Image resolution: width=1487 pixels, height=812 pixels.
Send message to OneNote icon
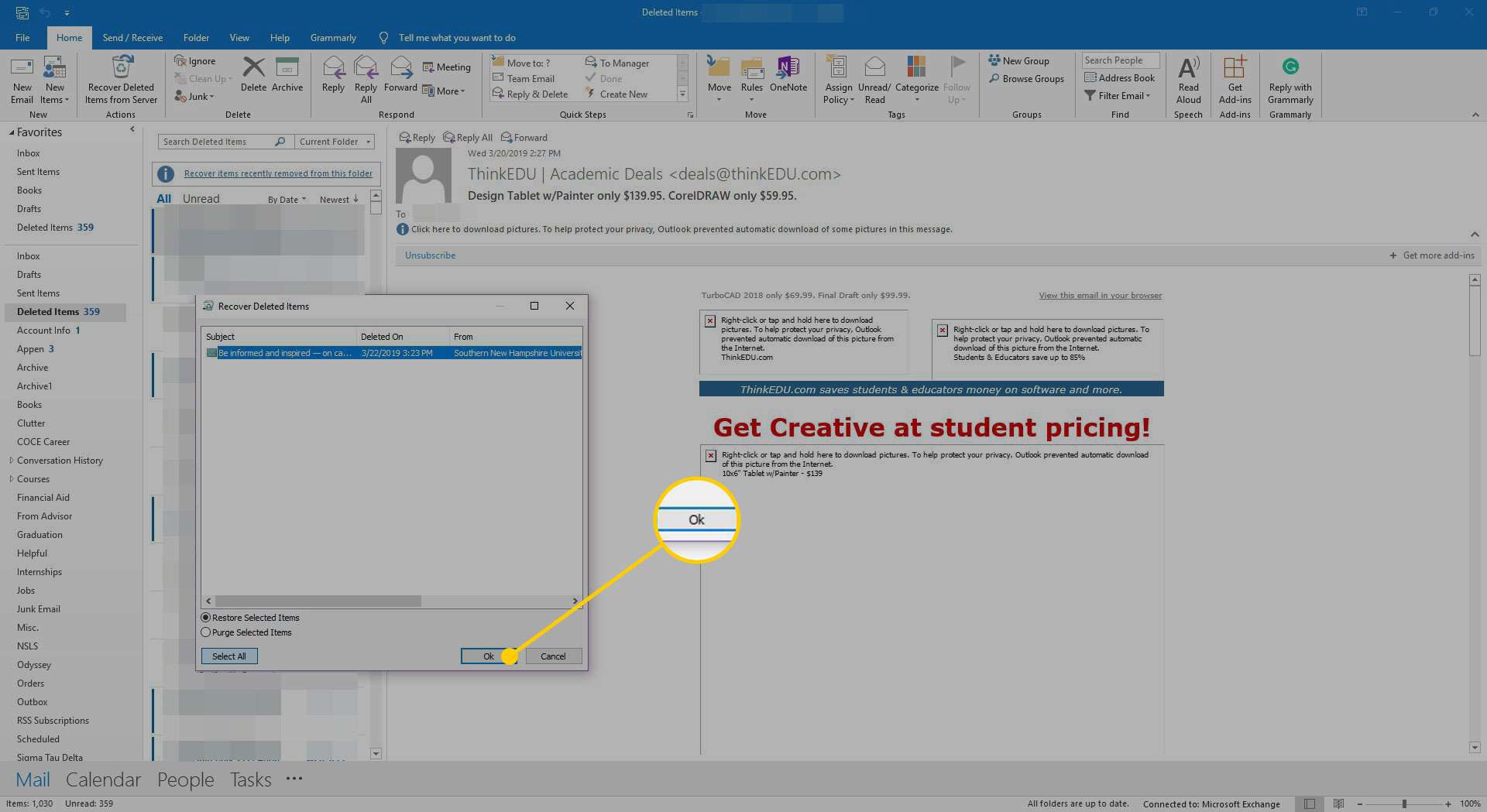pos(788,67)
